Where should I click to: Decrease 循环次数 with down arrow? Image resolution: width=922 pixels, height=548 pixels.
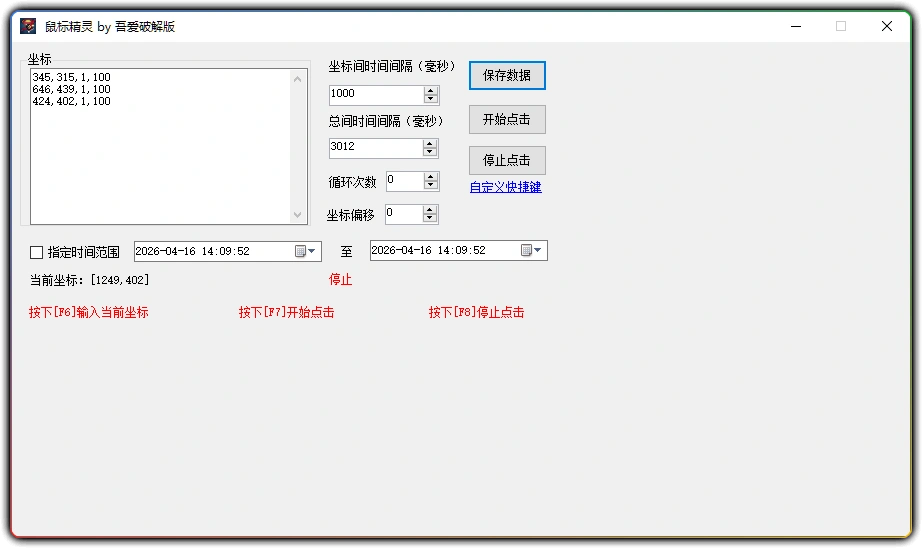[x=431, y=185]
